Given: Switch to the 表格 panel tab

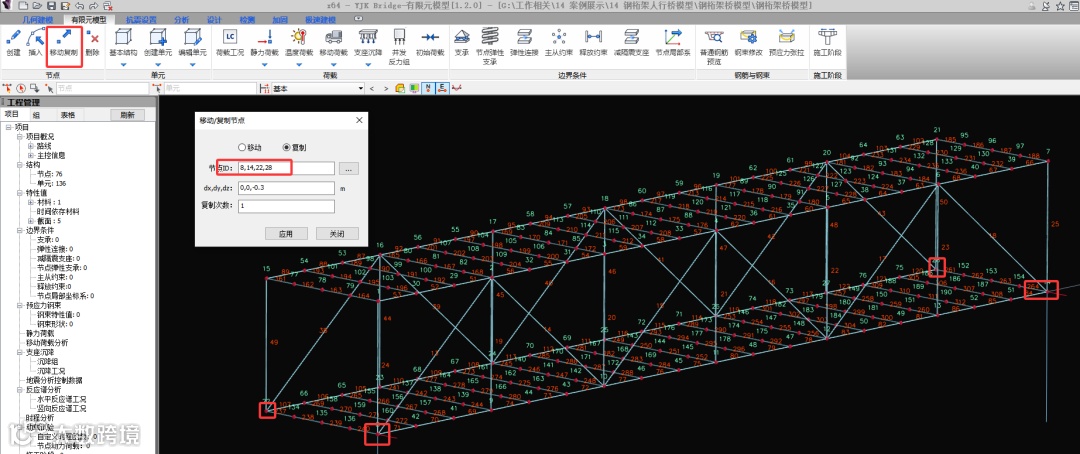Looking at the screenshot, I should (68, 115).
